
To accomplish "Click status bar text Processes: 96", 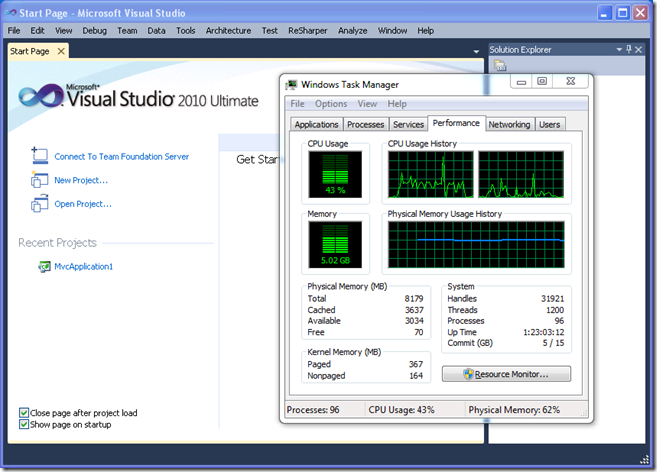I will coord(313,410).
